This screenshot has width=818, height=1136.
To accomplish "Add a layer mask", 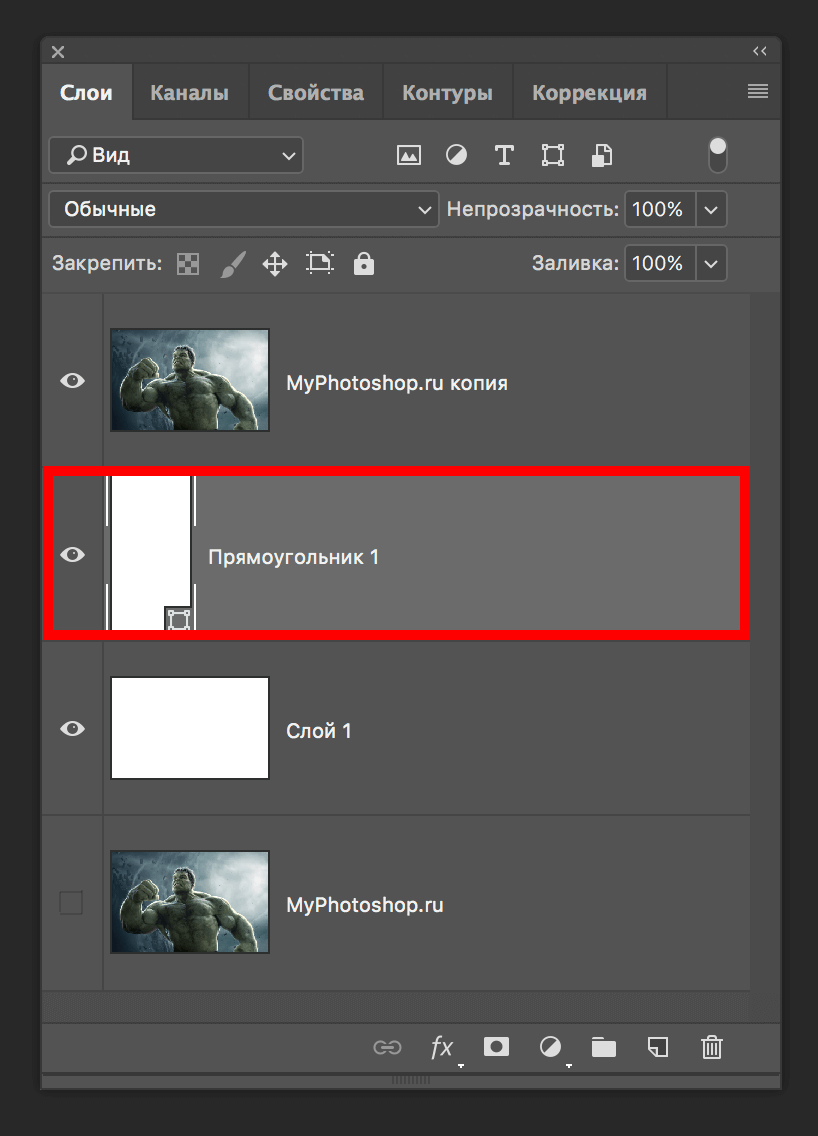I will tap(496, 1047).
